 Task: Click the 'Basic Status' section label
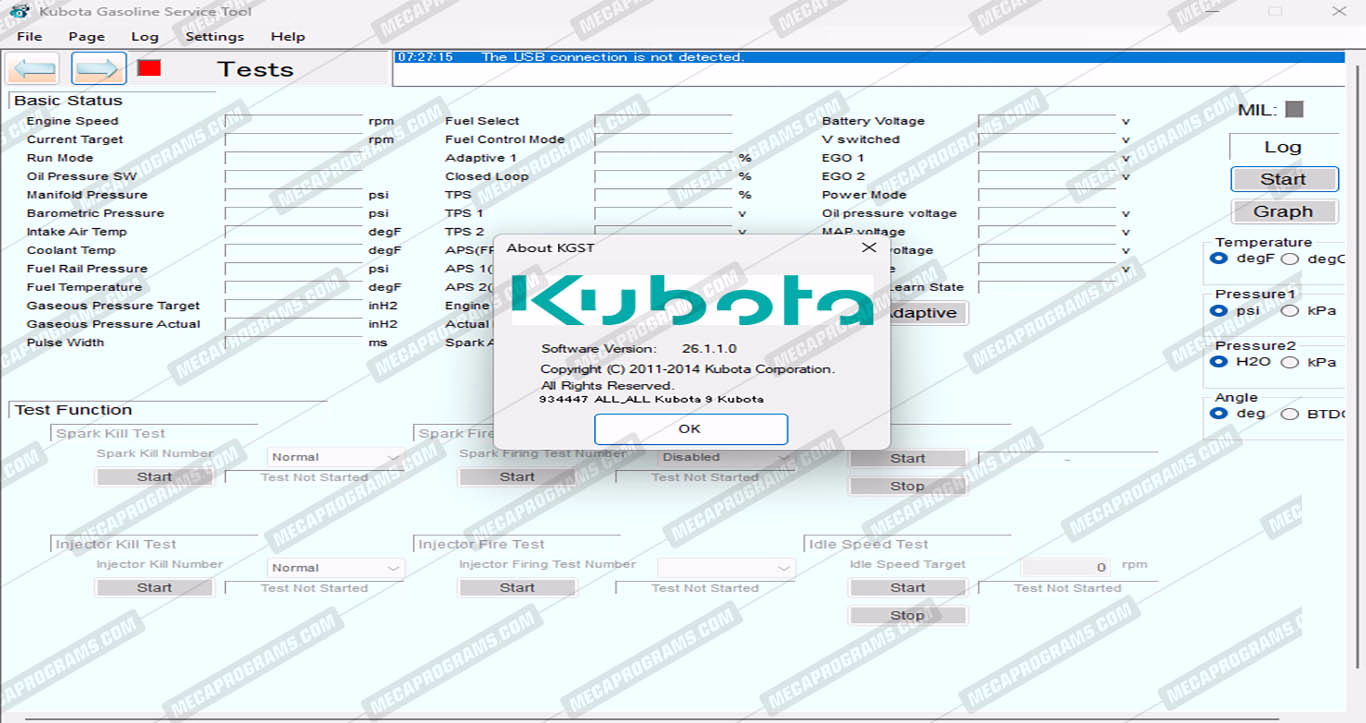(x=68, y=100)
